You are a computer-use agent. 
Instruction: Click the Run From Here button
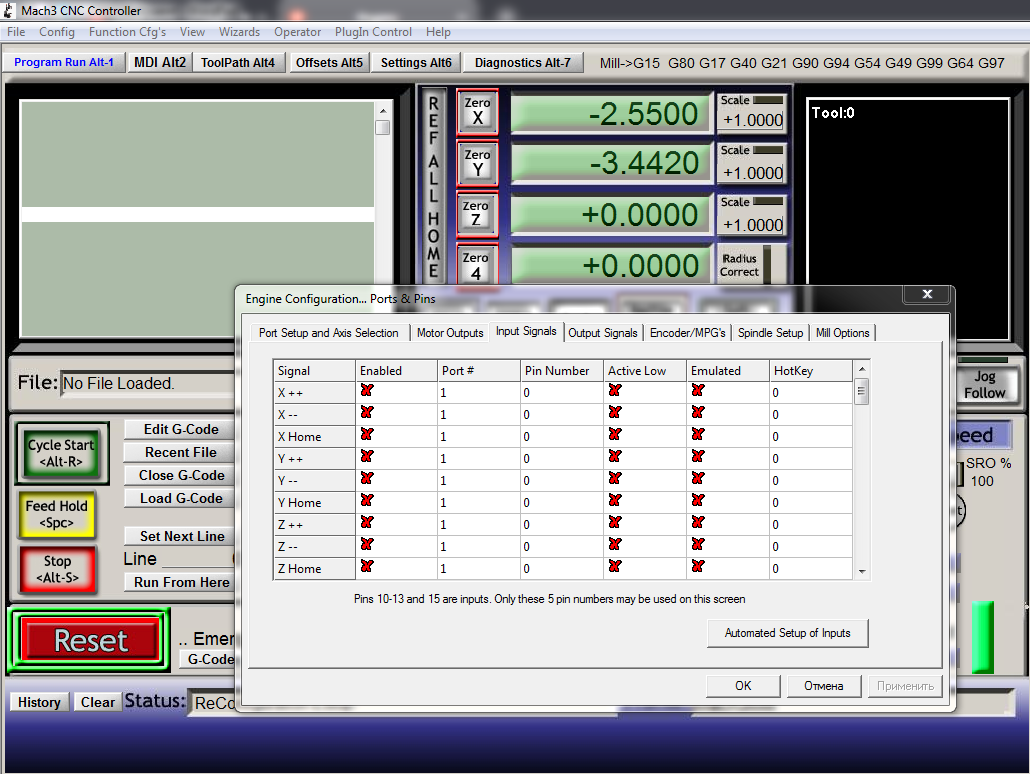(181, 582)
